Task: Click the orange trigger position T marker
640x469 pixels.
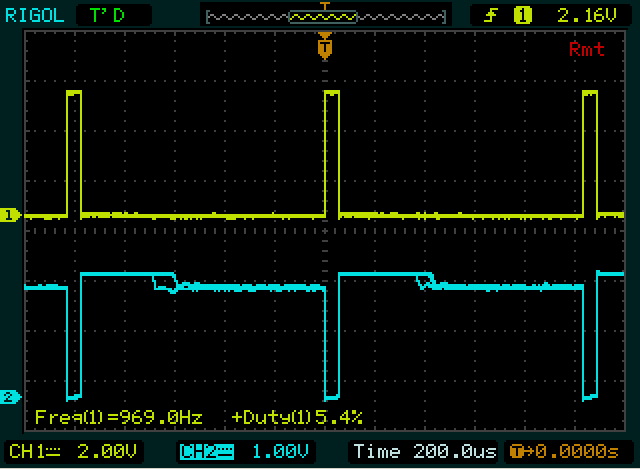Action: point(325,47)
